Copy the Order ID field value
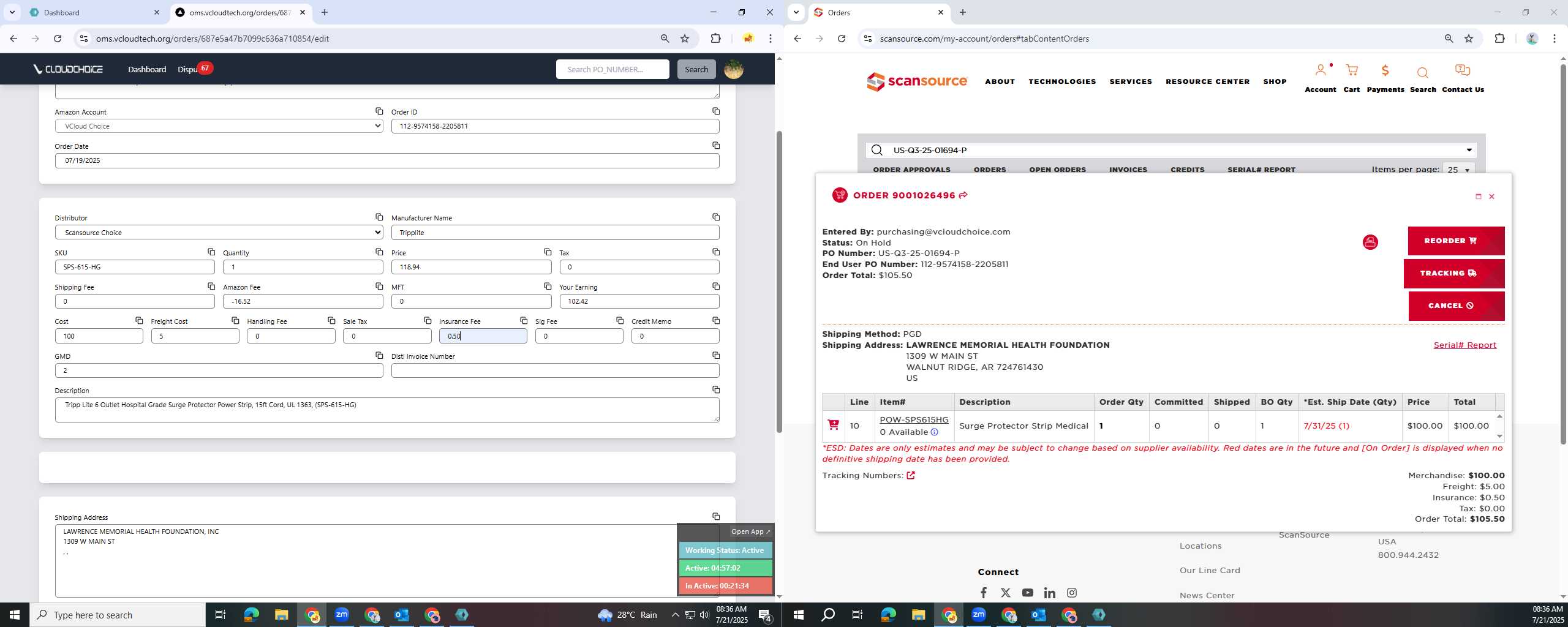 pos(716,111)
